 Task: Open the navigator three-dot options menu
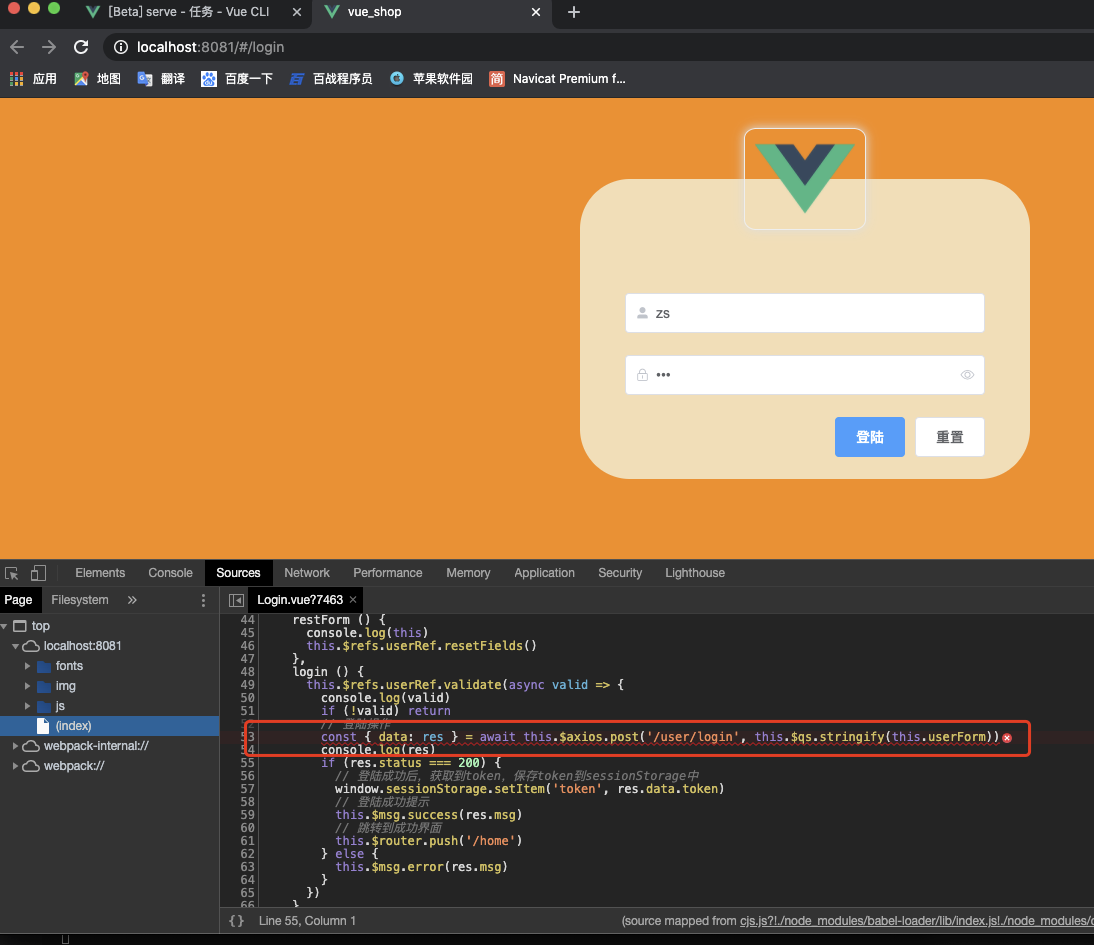(x=203, y=600)
